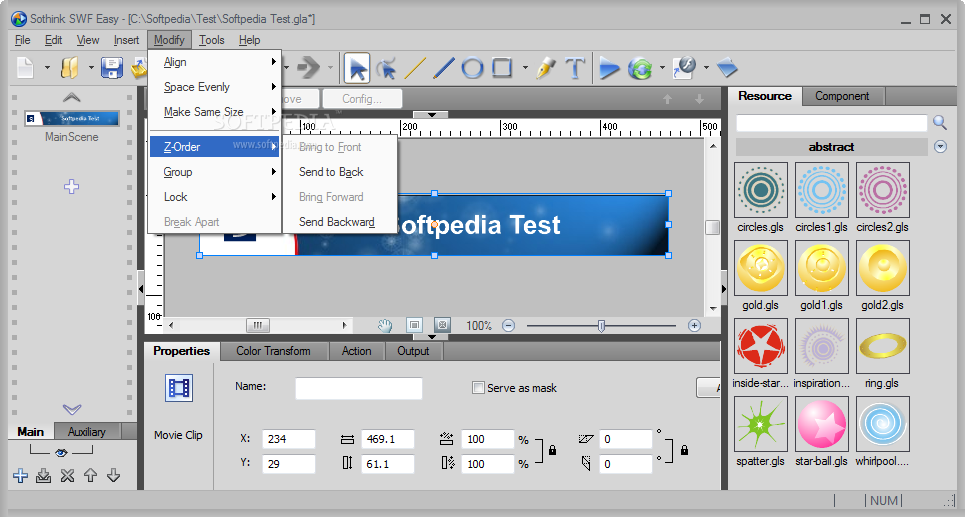Screen dimensions: 965x517
Task: Click the New document icon
Action: (25, 67)
